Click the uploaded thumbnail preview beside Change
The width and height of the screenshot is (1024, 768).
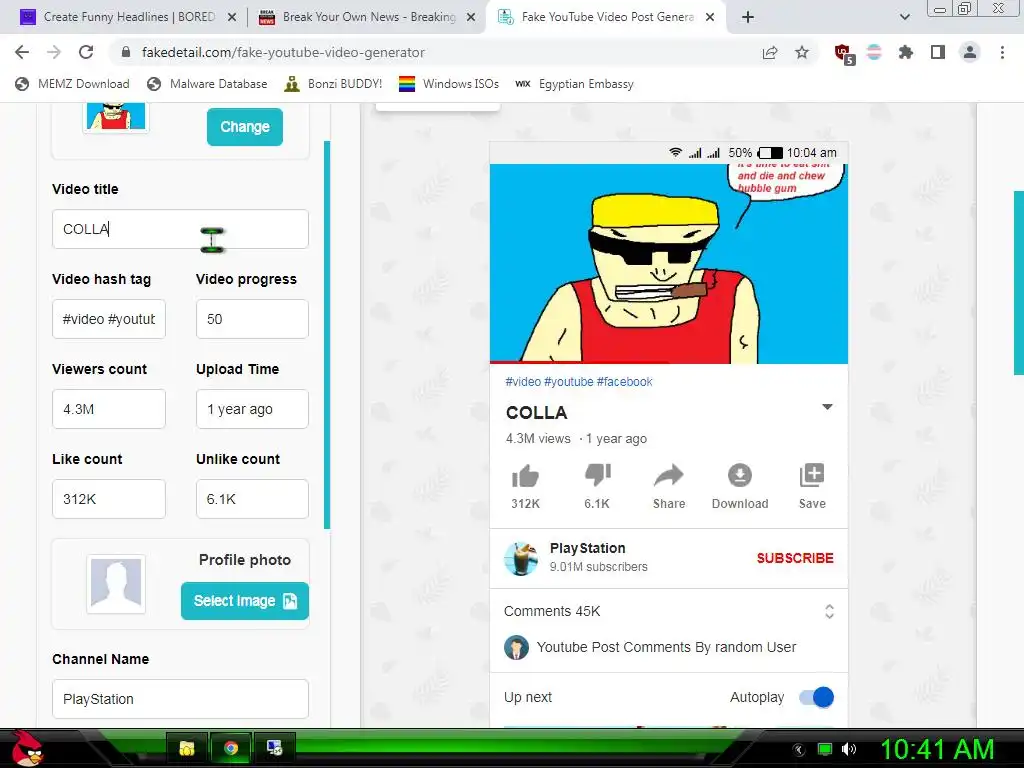tap(116, 118)
